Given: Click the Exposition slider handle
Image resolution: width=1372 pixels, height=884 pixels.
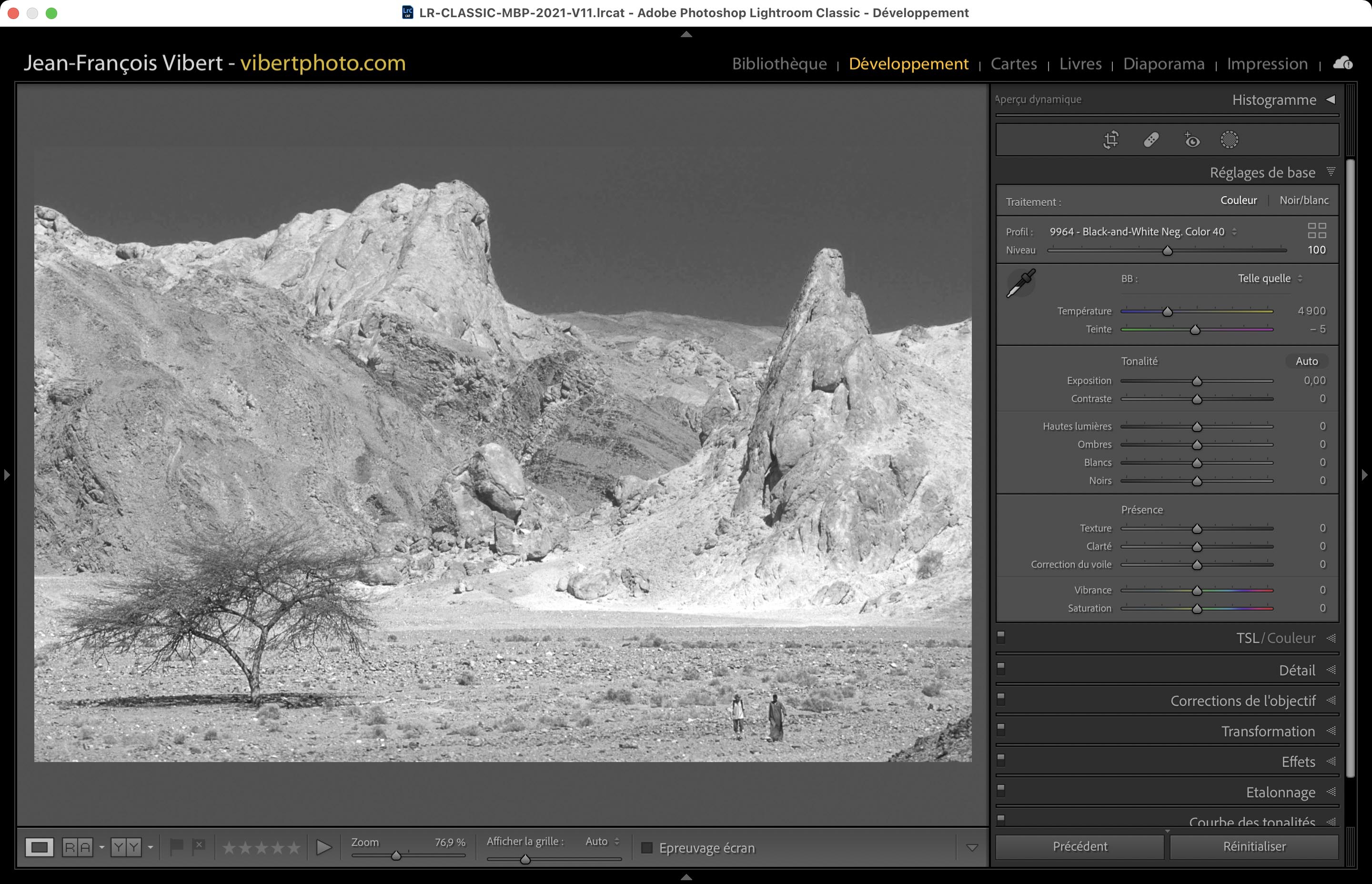Looking at the screenshot, I should coord(1197,381).
